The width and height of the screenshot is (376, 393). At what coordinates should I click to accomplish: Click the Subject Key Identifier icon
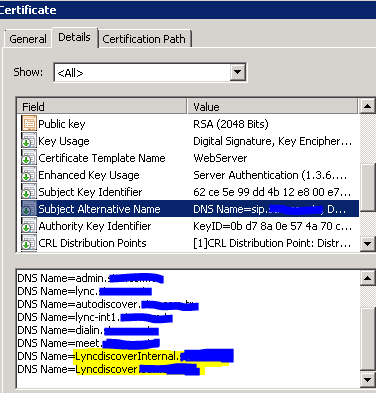(x=29, y=192)
